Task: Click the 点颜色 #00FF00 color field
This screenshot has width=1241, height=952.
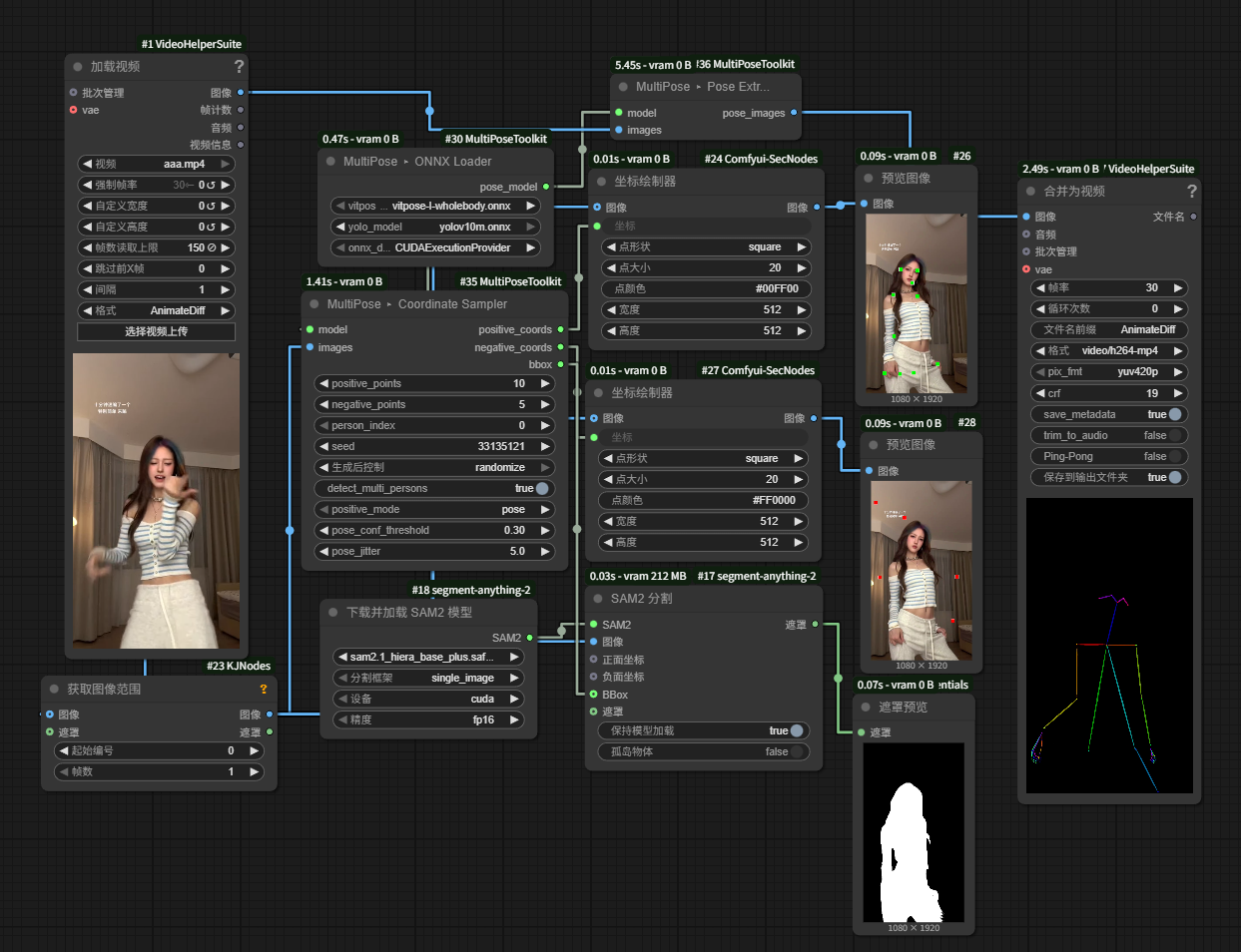Action: click(x=704, y=289)
